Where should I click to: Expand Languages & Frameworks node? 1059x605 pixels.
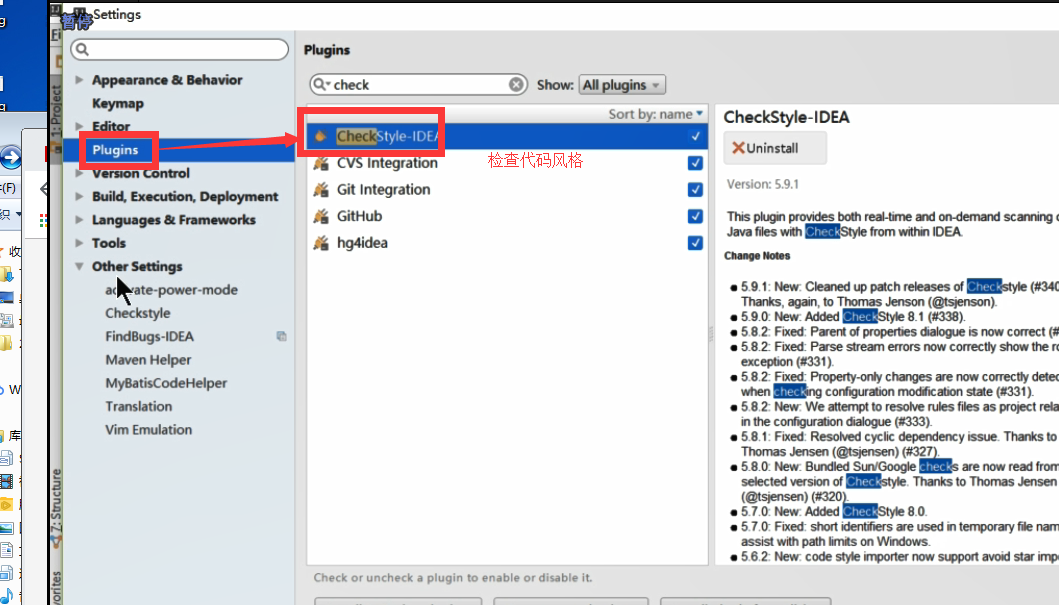(x=79, y=220)
